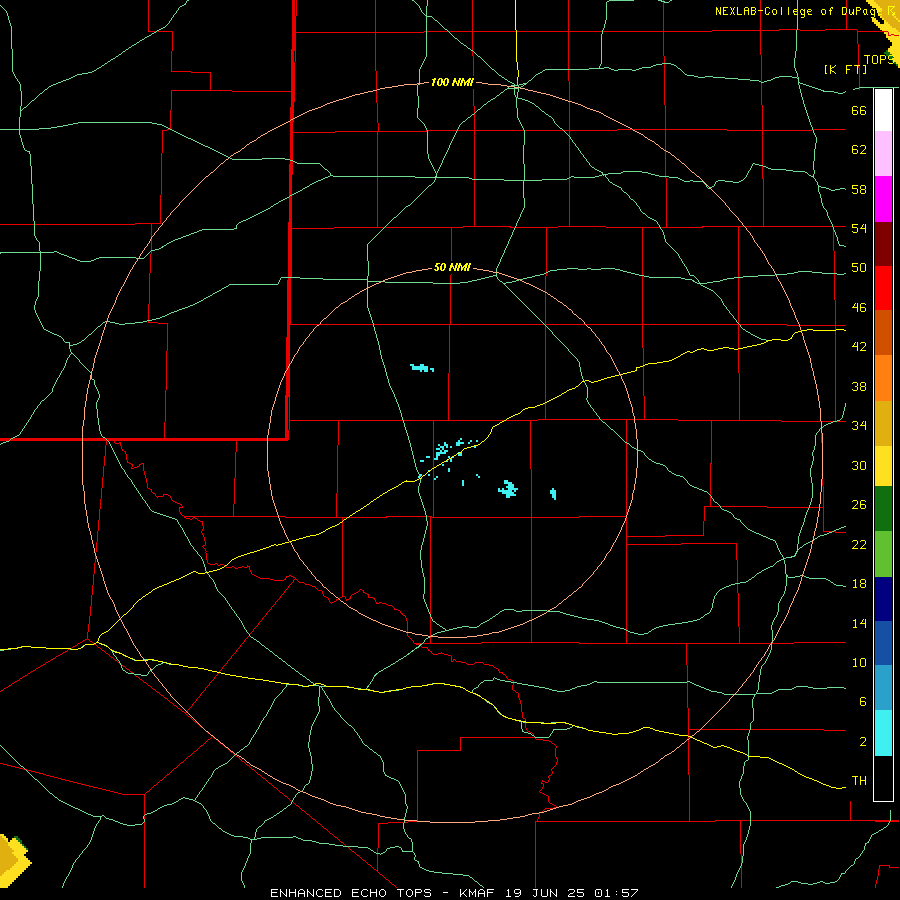Click the '54' scale value
900x900 pixels.
(859, 228)
